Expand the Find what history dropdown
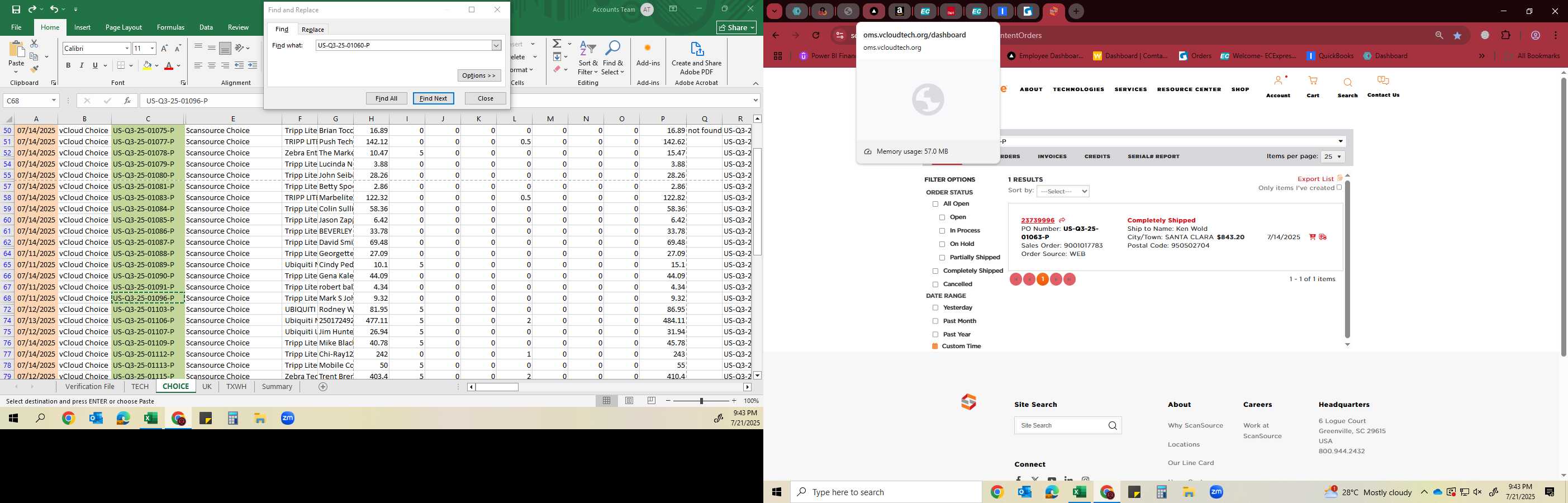The width and height of the screenshot is (1568, 503). coord(496,46)
